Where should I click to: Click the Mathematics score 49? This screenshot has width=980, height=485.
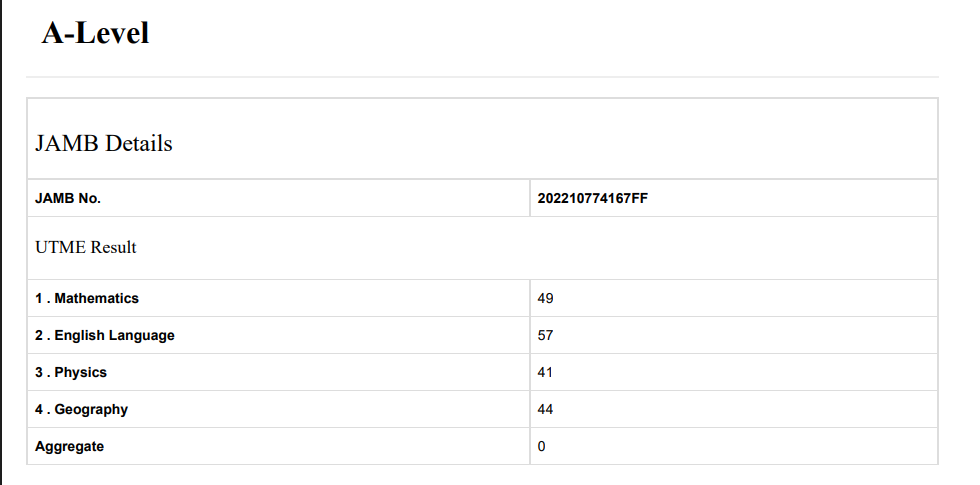click(x=546, y=298)
